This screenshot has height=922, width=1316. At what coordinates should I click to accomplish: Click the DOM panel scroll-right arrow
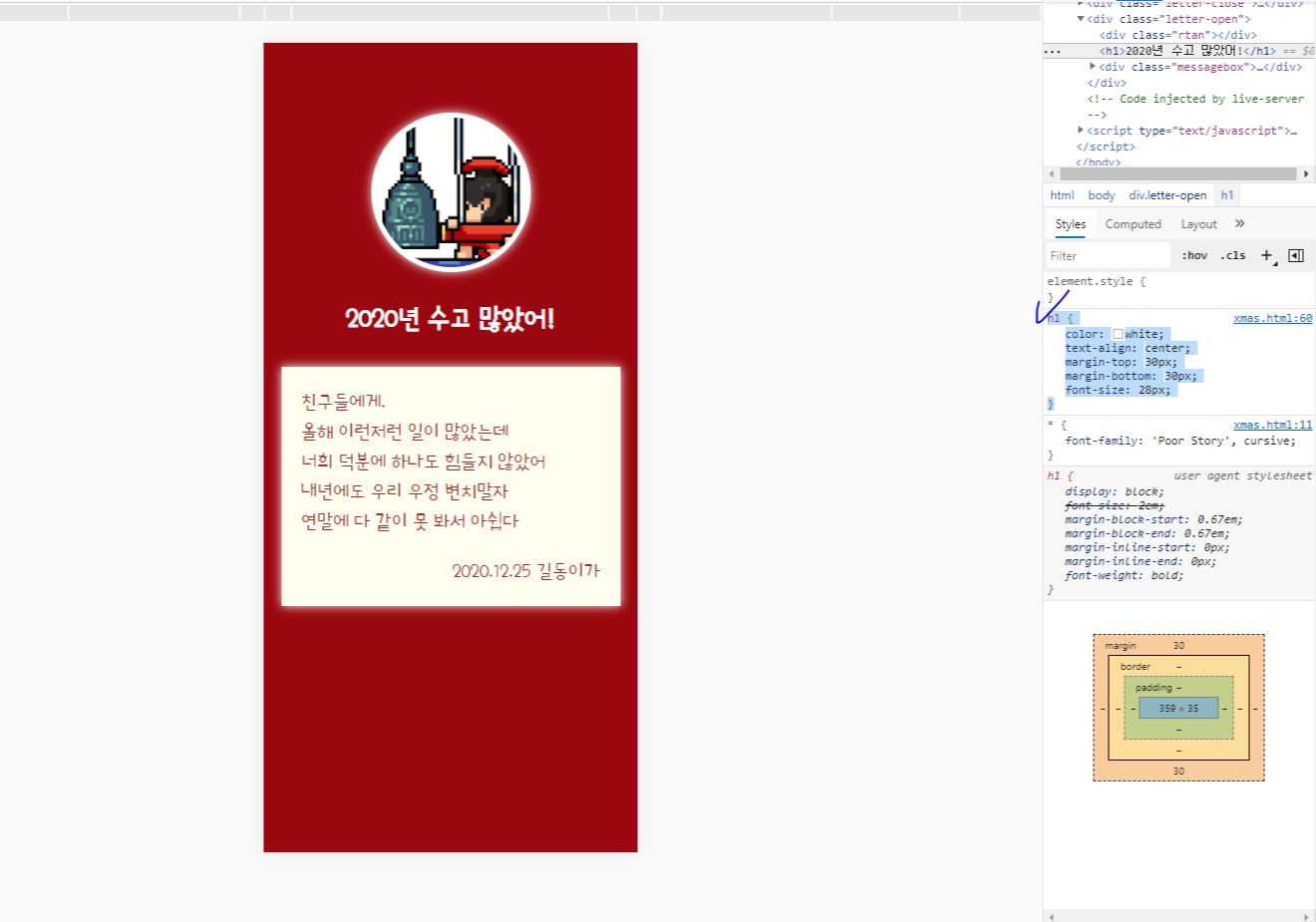pyautogui.click(x=1306, y=173)
